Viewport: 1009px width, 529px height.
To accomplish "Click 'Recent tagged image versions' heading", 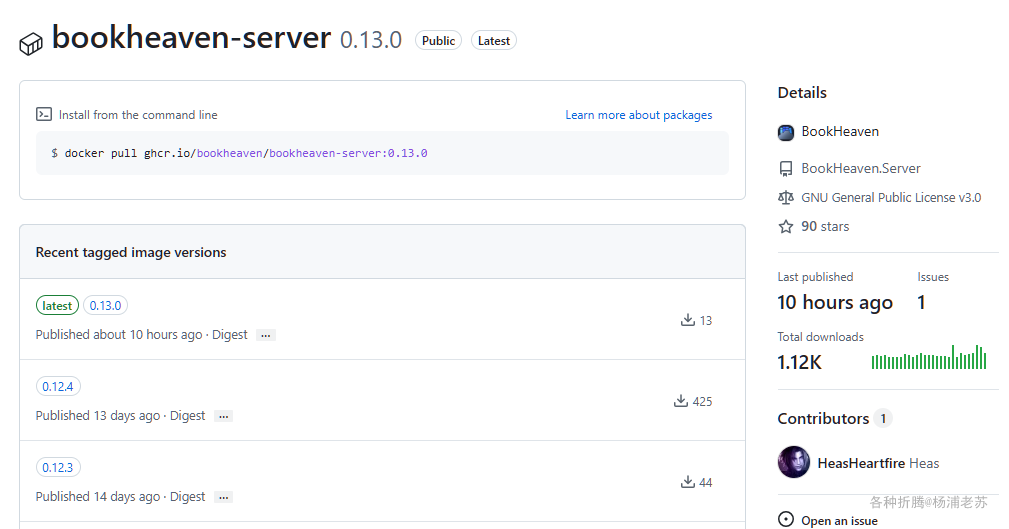I will [x=131, y=252].
